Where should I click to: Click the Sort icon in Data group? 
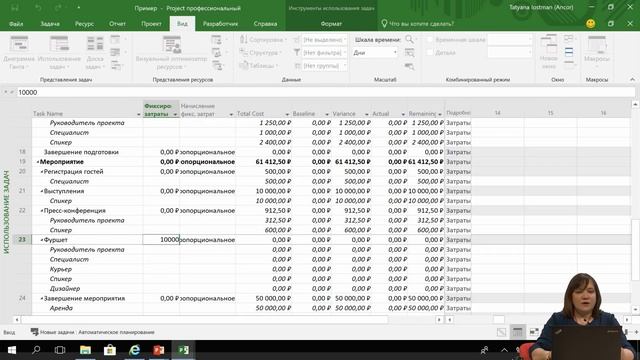tap(244, 40)
